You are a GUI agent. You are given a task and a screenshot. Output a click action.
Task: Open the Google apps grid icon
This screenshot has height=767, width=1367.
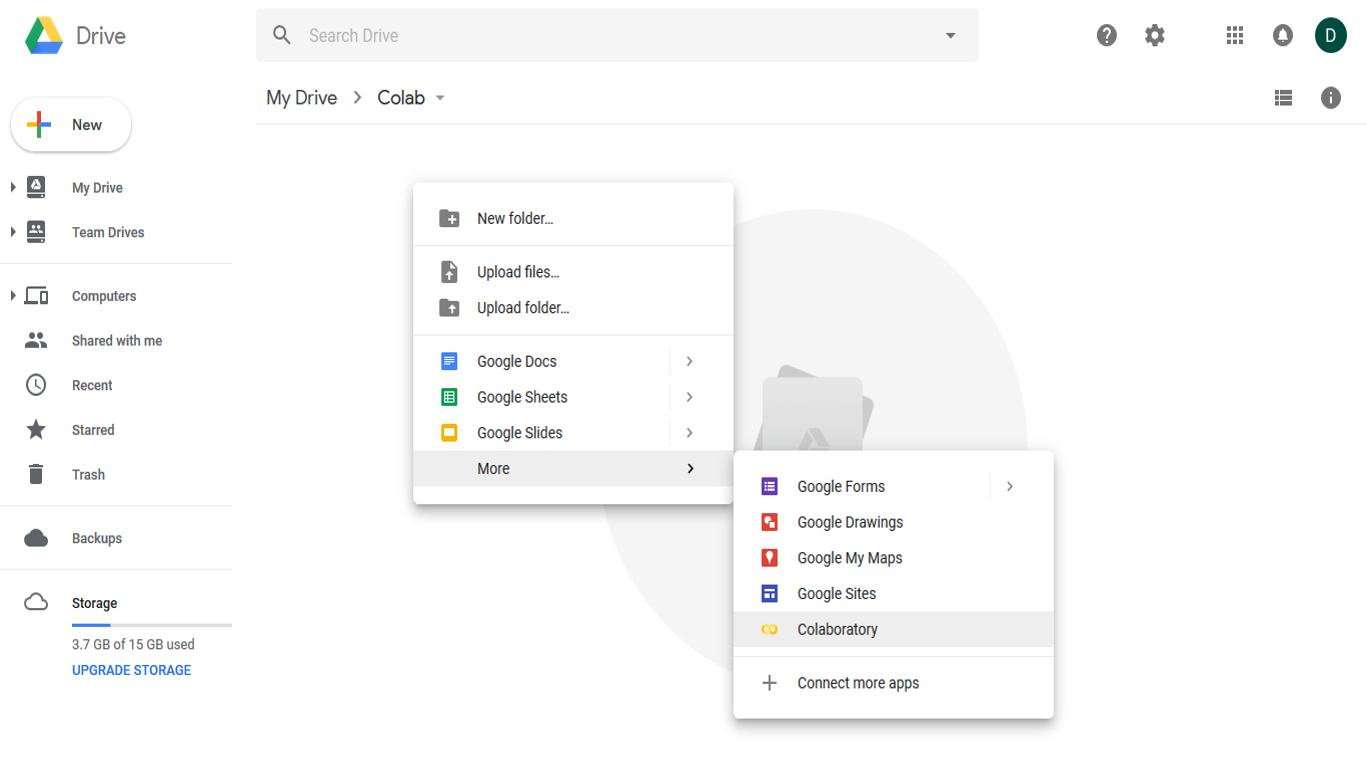pyautogui.click(x=1235, y=36)
